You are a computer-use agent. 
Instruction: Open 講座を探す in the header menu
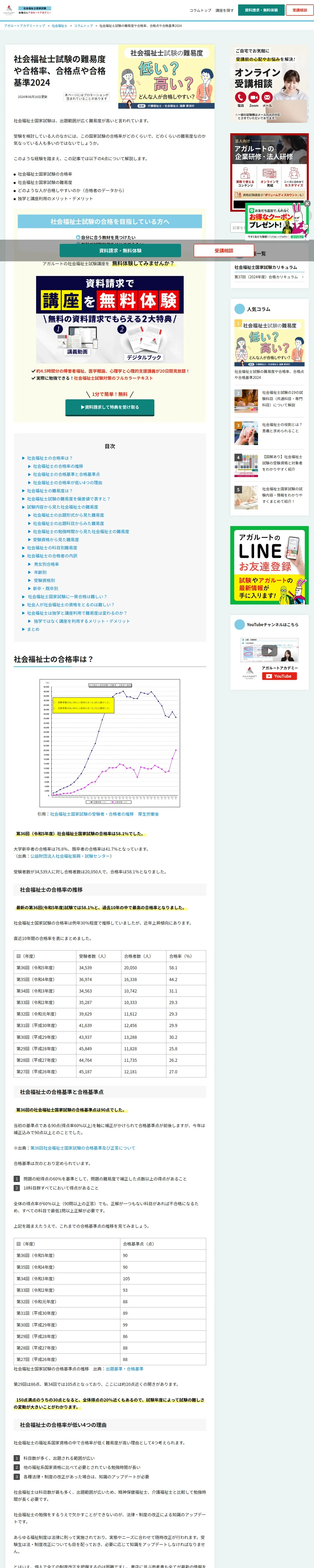pyautogui.click(x=224, y=10)
